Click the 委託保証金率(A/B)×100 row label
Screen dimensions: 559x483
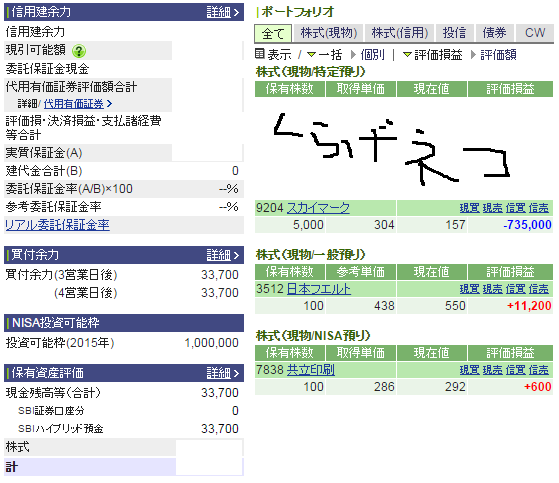point(69,189)
